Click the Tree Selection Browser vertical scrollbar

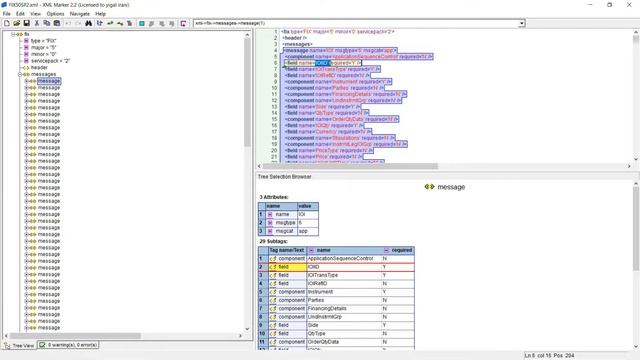pyautogui.click(x=636, y=229)
